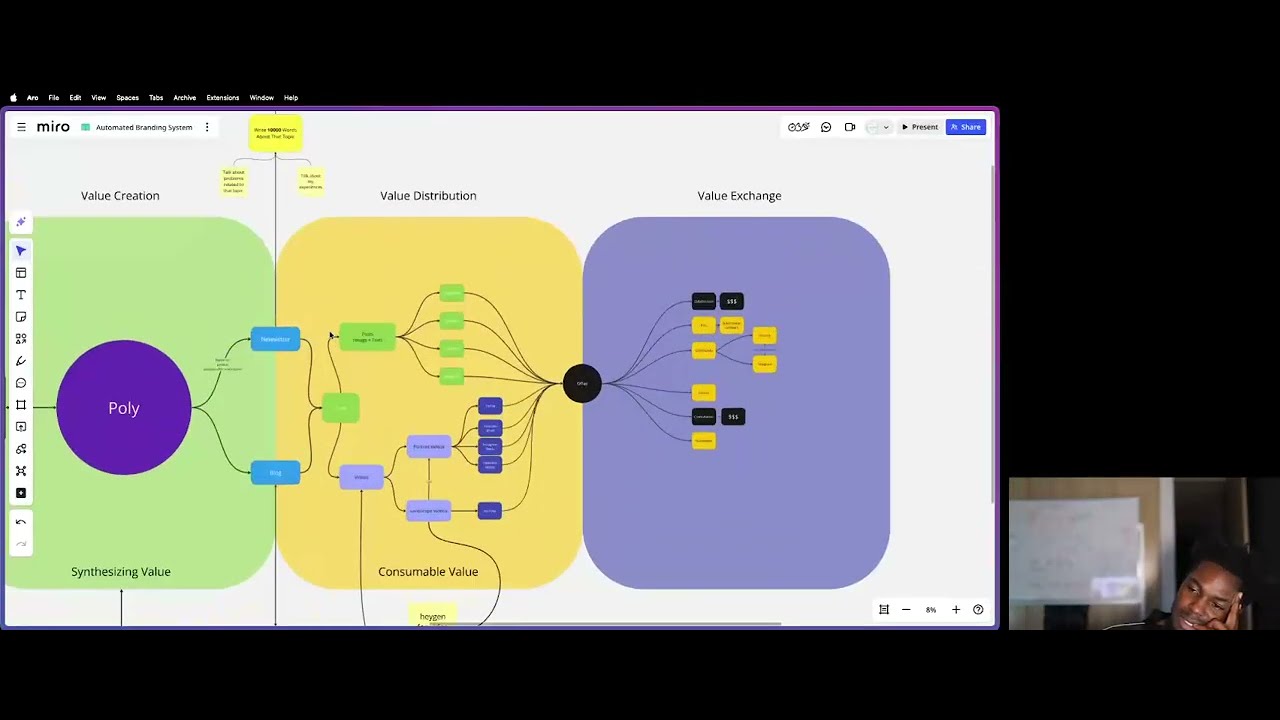Click the Value Exchange heading
1280x720 pixels.
coord(740,196)
